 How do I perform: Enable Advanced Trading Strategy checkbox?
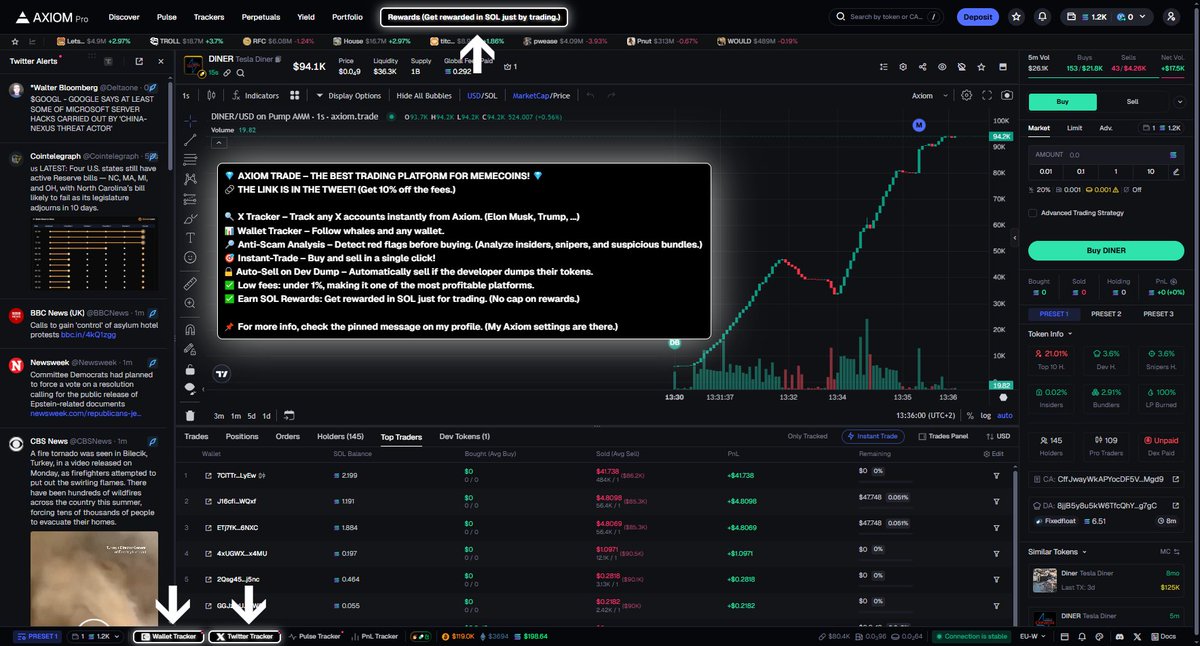(1033, 212)
